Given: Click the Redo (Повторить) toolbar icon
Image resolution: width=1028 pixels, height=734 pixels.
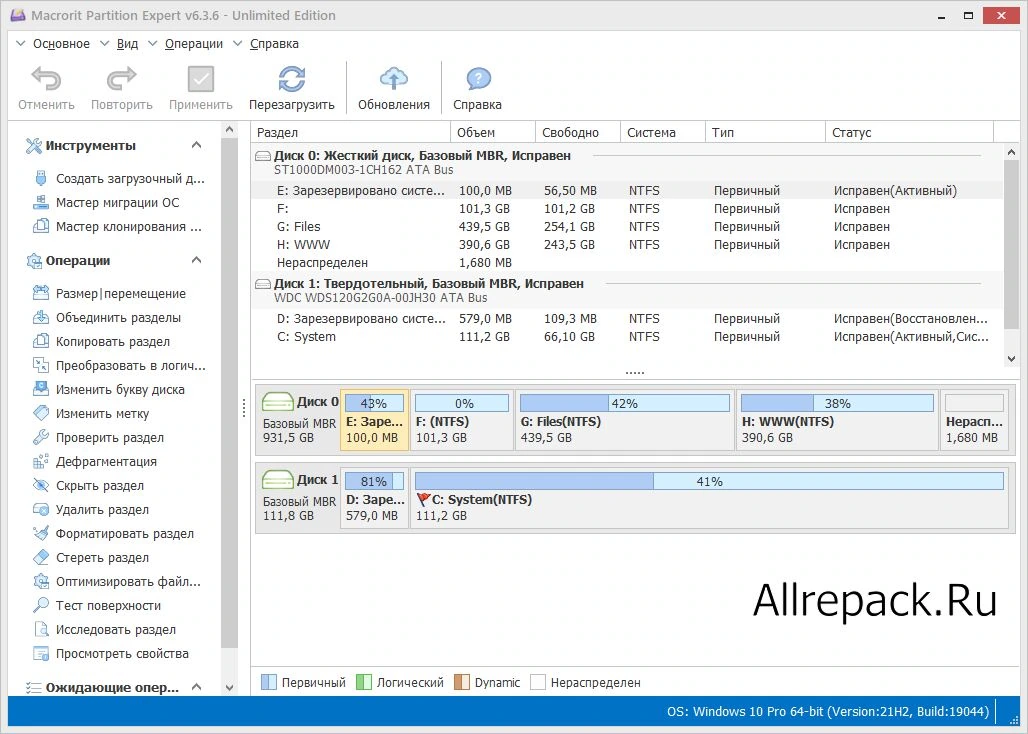Looking at the screenshot, I should click(x=121, y=79).
